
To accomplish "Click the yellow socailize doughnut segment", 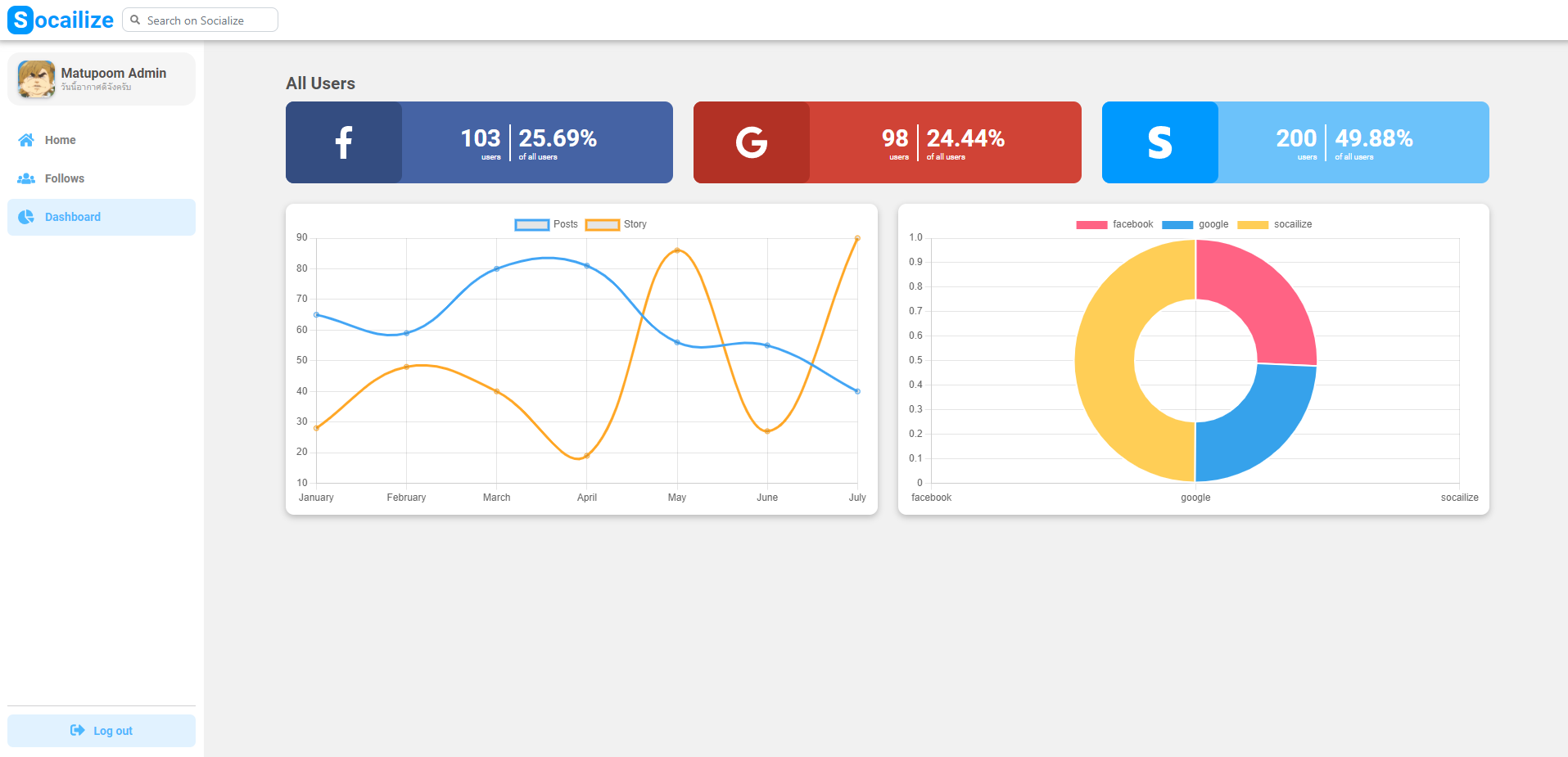I will point(1105,360).
